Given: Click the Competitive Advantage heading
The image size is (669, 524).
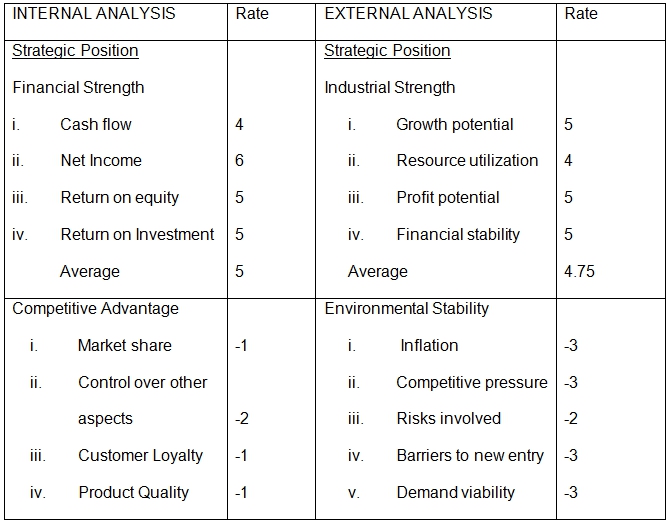Looking at the screenshot, I should (x=95, y=309).
